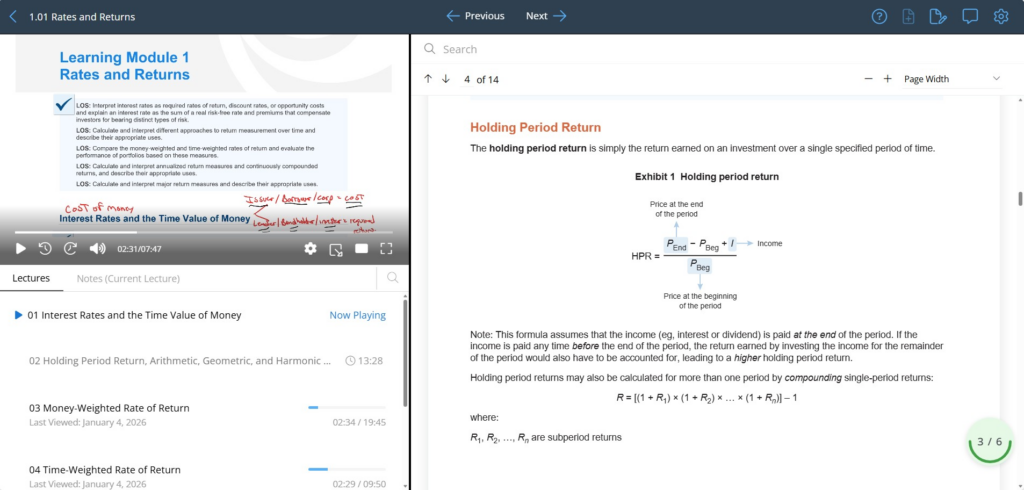Enter fullscreen video mode

[x=386, y=248]
